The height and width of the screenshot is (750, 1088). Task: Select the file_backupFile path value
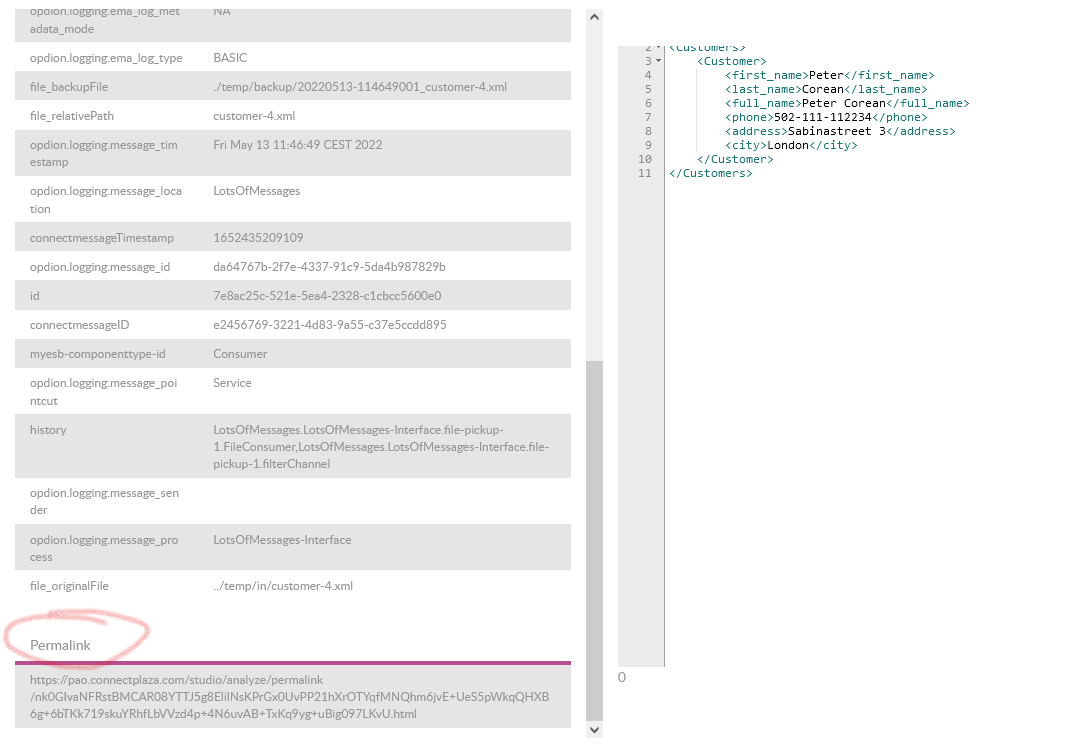click(x=359, y=87)
